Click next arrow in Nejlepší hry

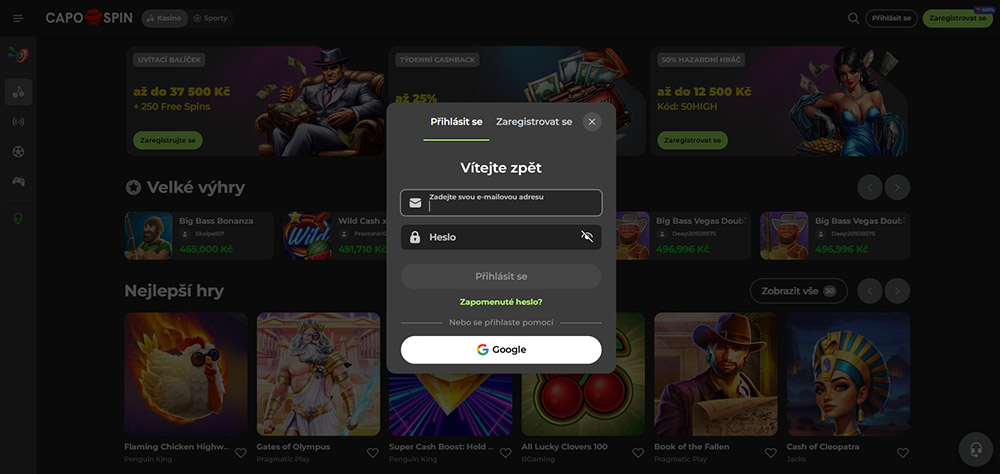(x=897, y=291)
